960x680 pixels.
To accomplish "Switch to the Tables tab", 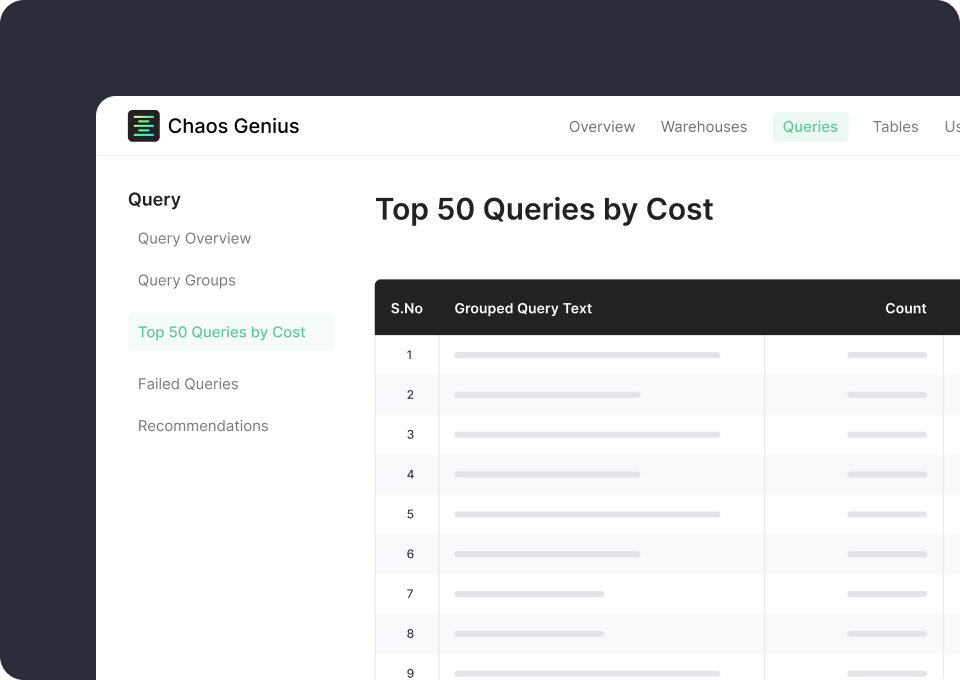I will point(895,127).
